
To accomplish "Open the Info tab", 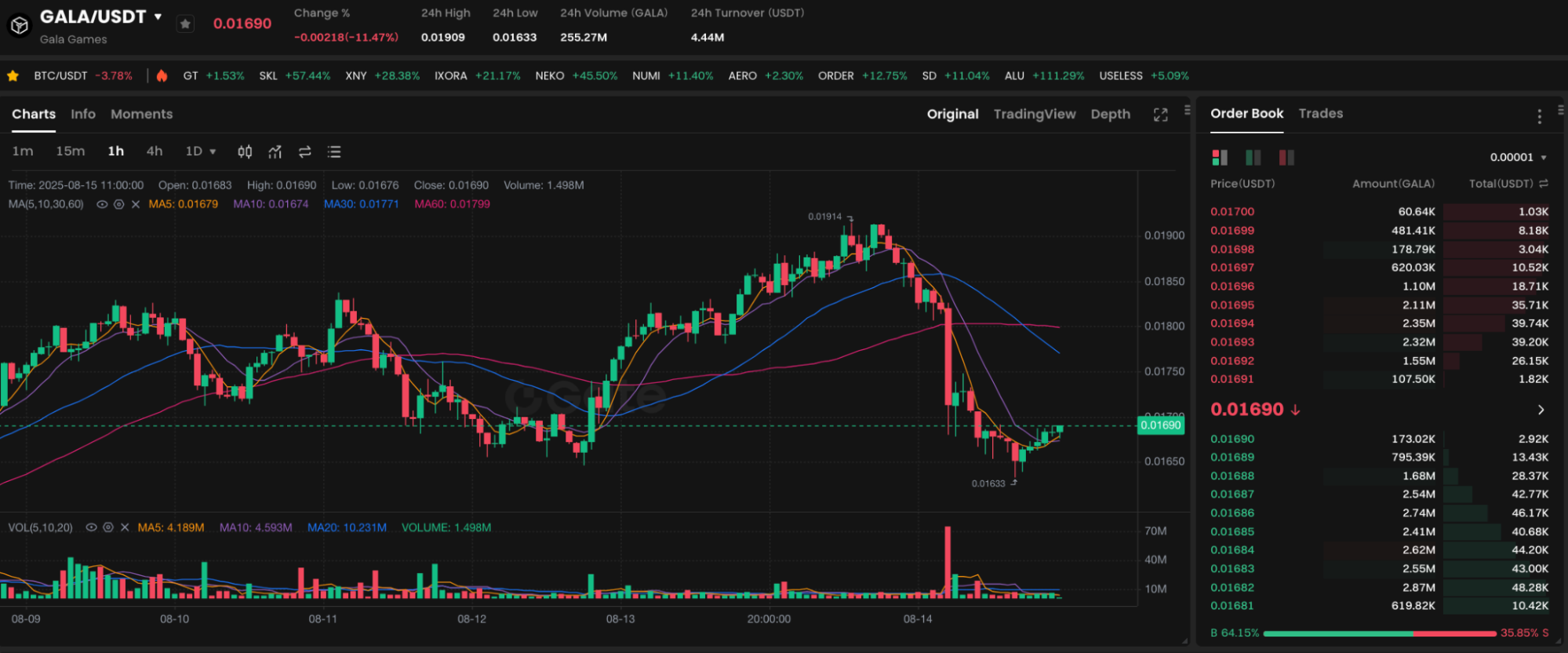I will (83, 114).
